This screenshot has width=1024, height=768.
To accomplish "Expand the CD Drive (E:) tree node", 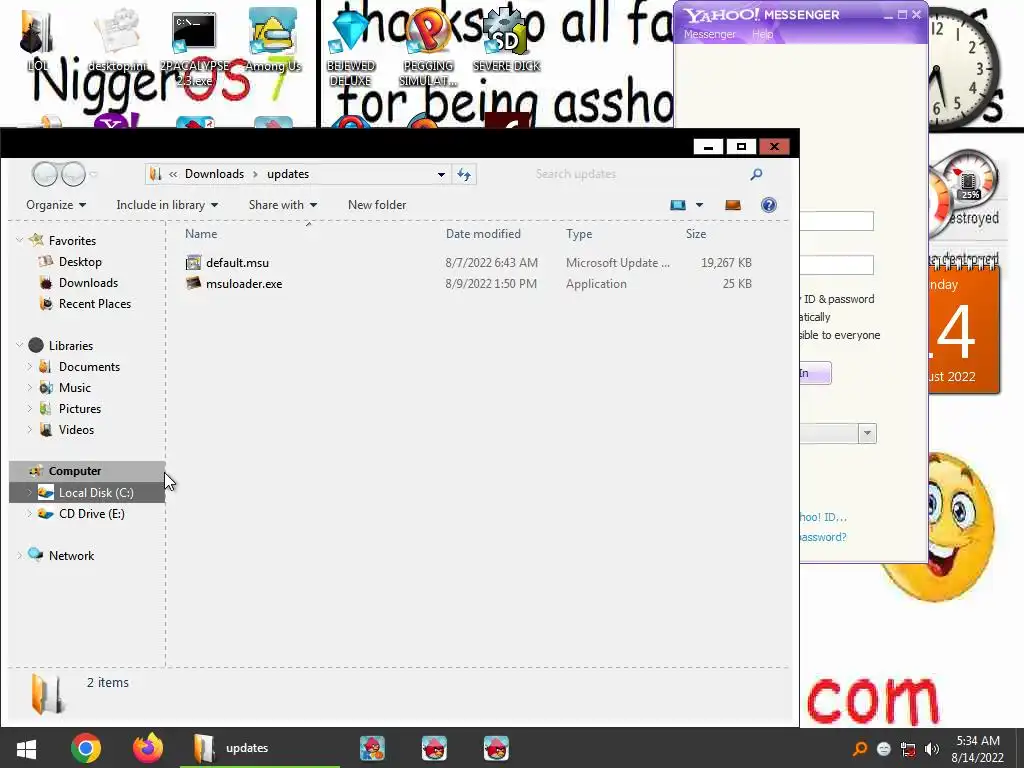I will [29, 513].
